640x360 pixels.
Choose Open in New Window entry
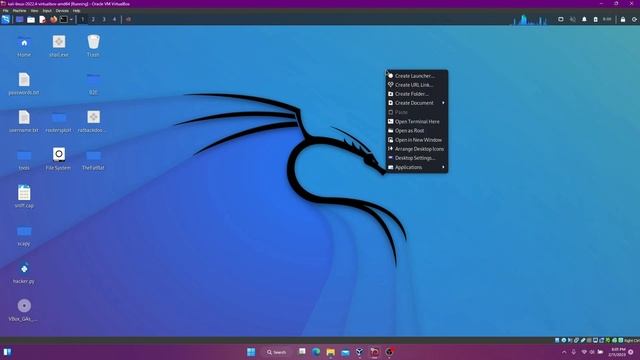(417, 140)
